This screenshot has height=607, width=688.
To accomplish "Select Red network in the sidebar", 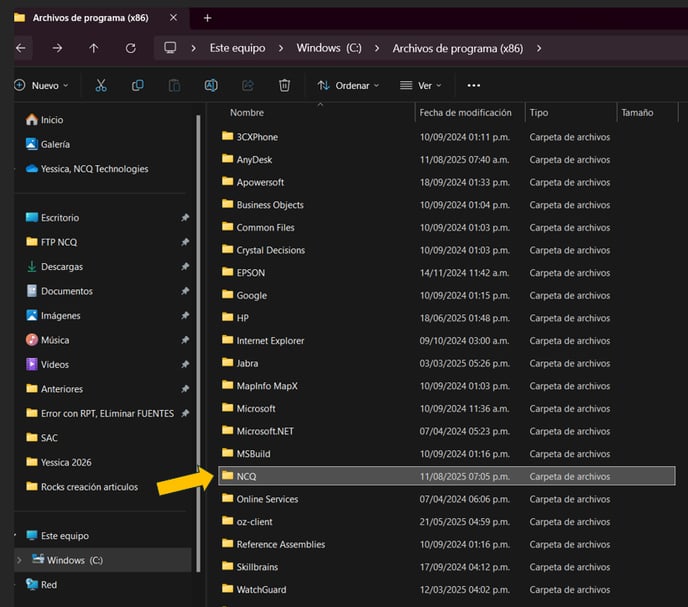I will click(41, 585).
